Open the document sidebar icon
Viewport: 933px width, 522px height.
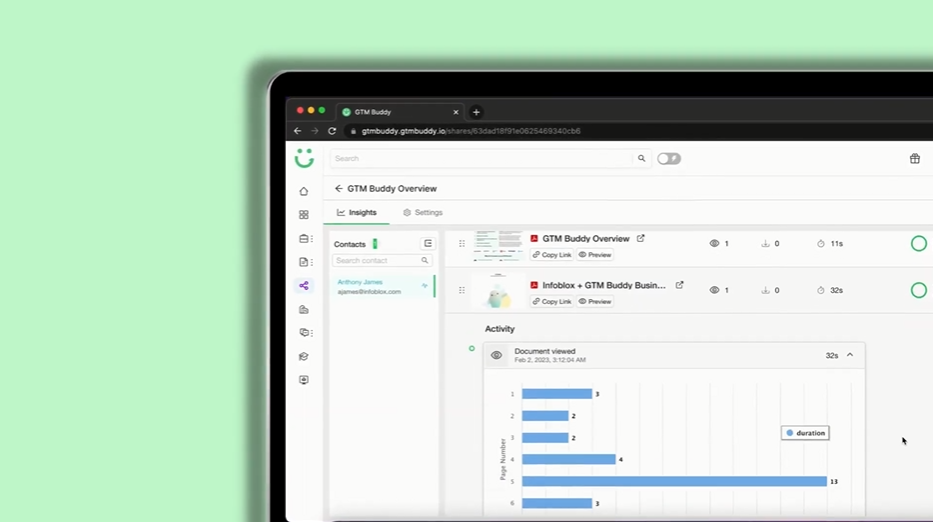305,262
